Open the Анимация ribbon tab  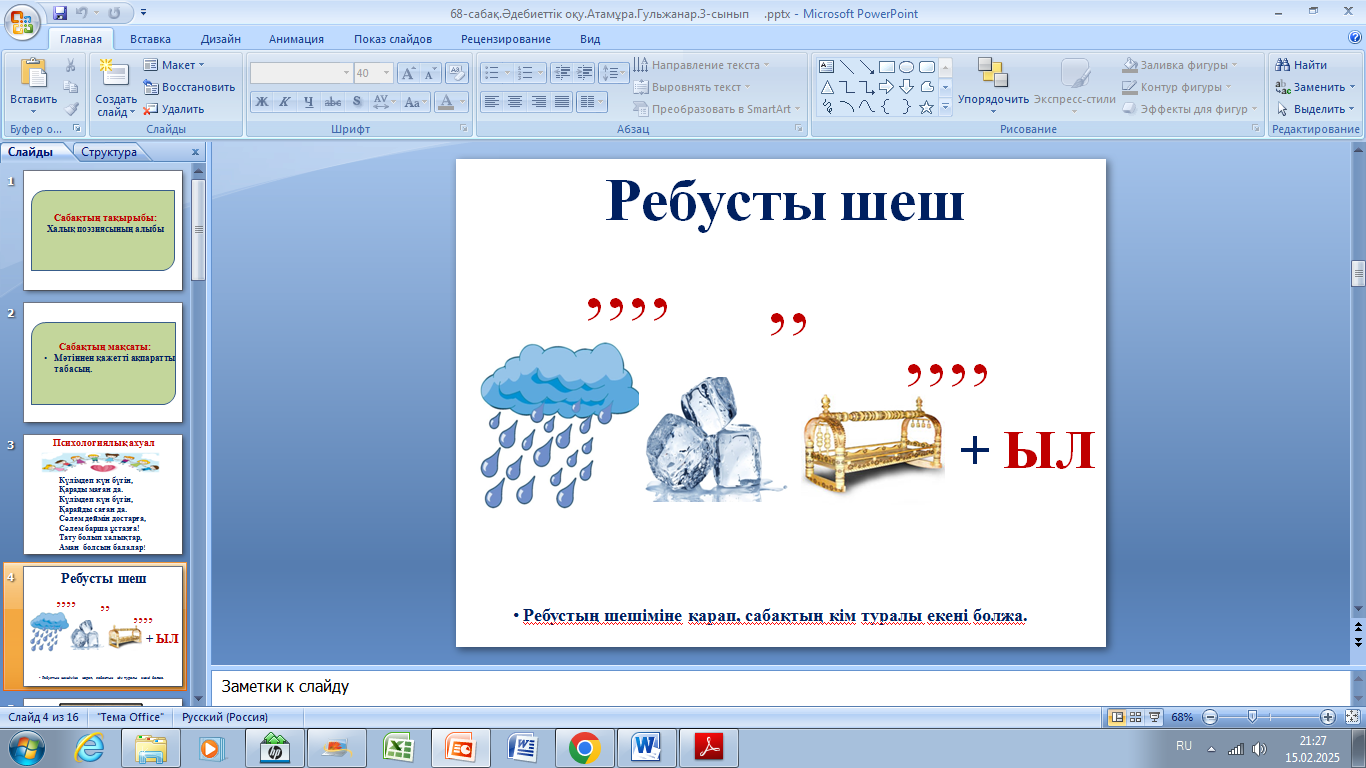point(296,39)
